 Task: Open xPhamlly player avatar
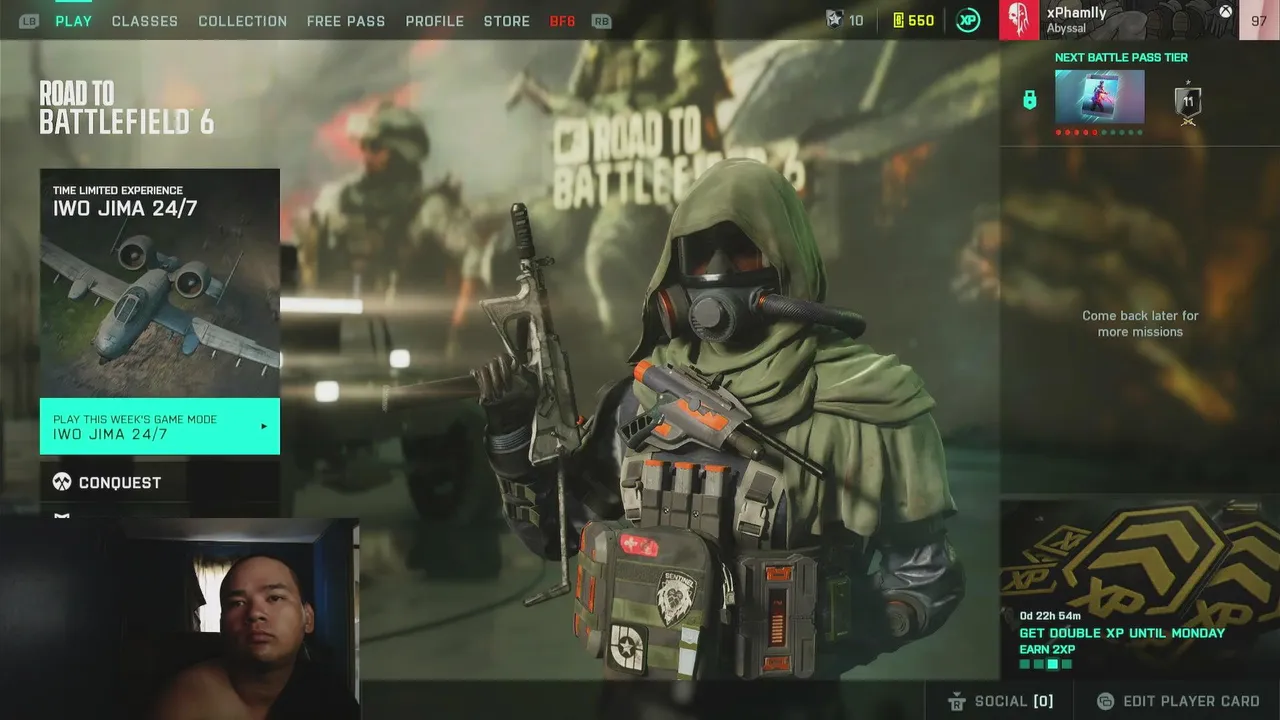pyautogui.click(x=1019, y=20)
